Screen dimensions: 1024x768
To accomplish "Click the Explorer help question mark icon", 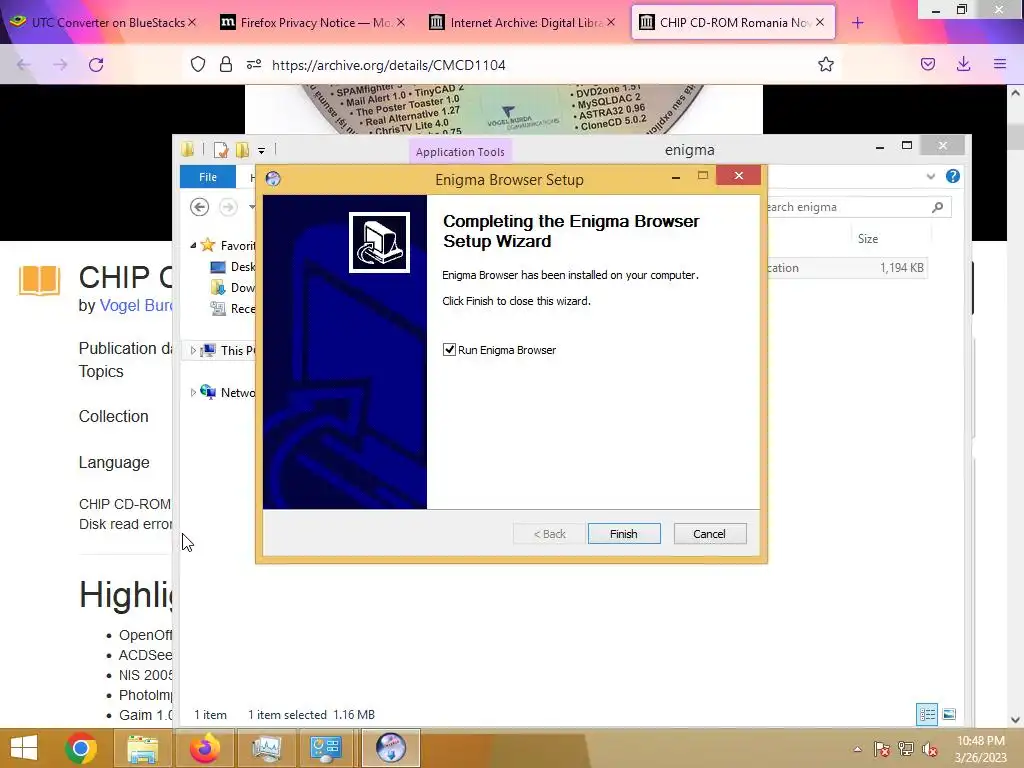I will [x=953, y=176].
